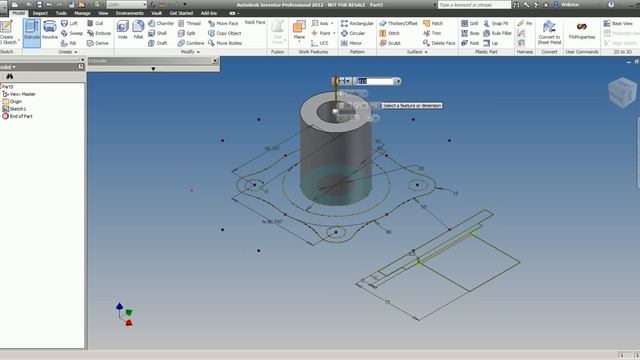
Task: Click the Derive tool
Action: coord(98,43)
